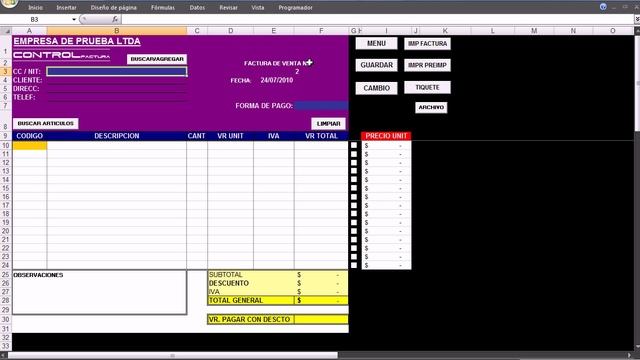Click the SUBTOTAL label
Image resolution: width=640 pixels, height=360 pixels.
tap(225, 275)
